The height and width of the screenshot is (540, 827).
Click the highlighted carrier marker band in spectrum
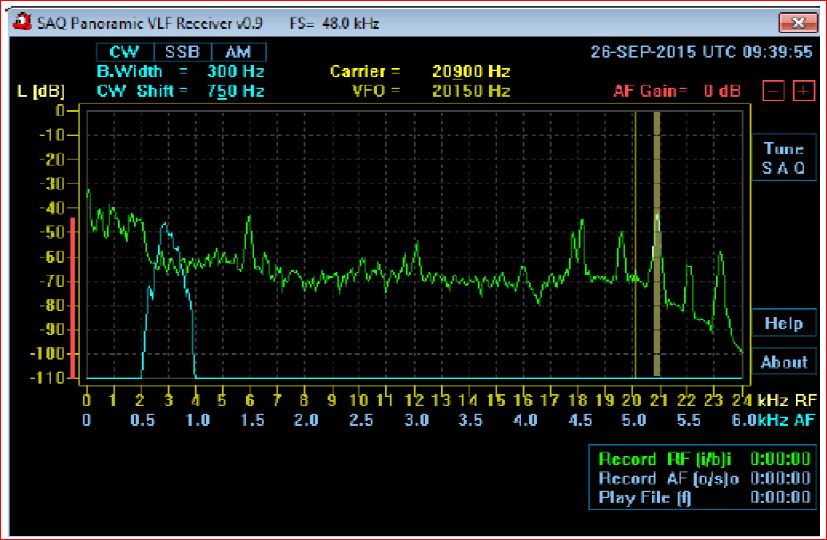click(657, 244)
